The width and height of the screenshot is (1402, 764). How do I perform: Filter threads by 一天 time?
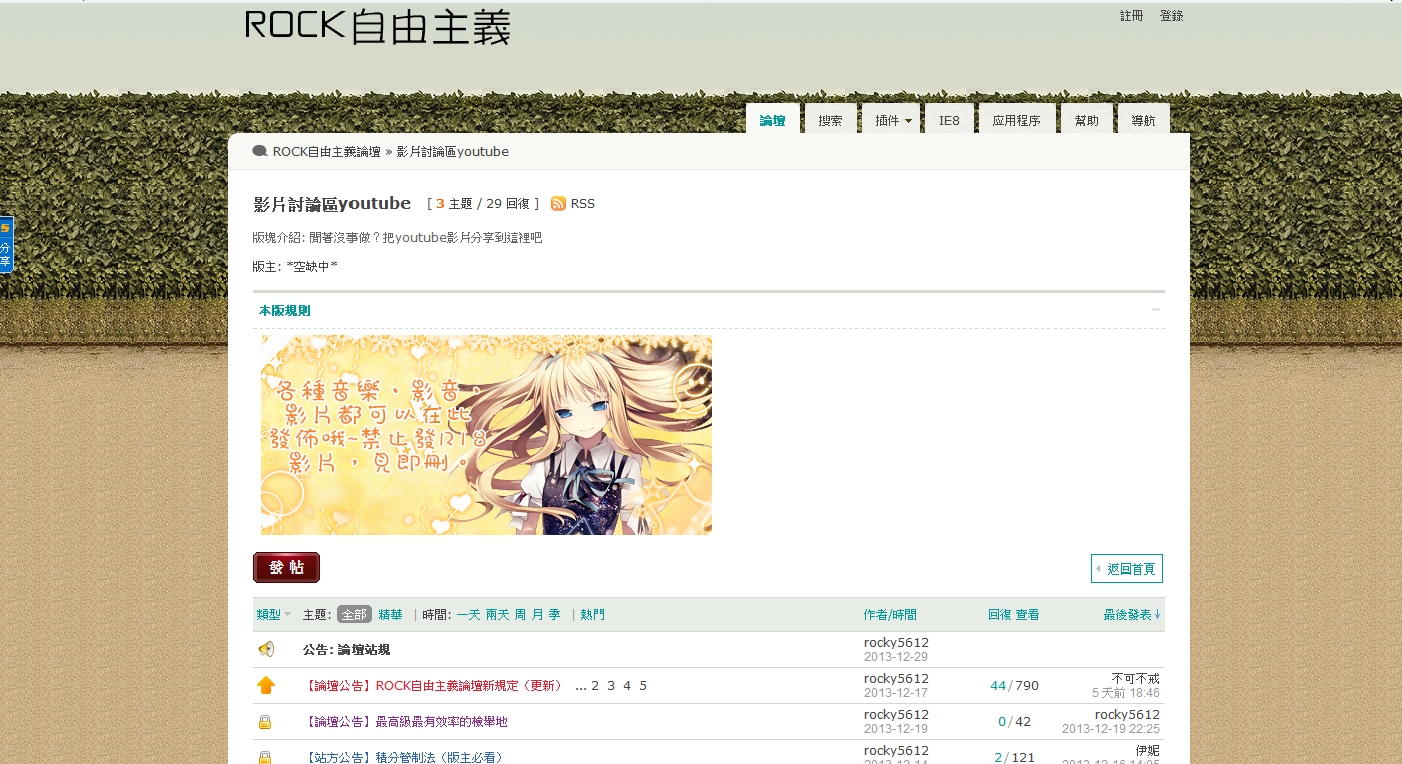(x=468, y=614)
